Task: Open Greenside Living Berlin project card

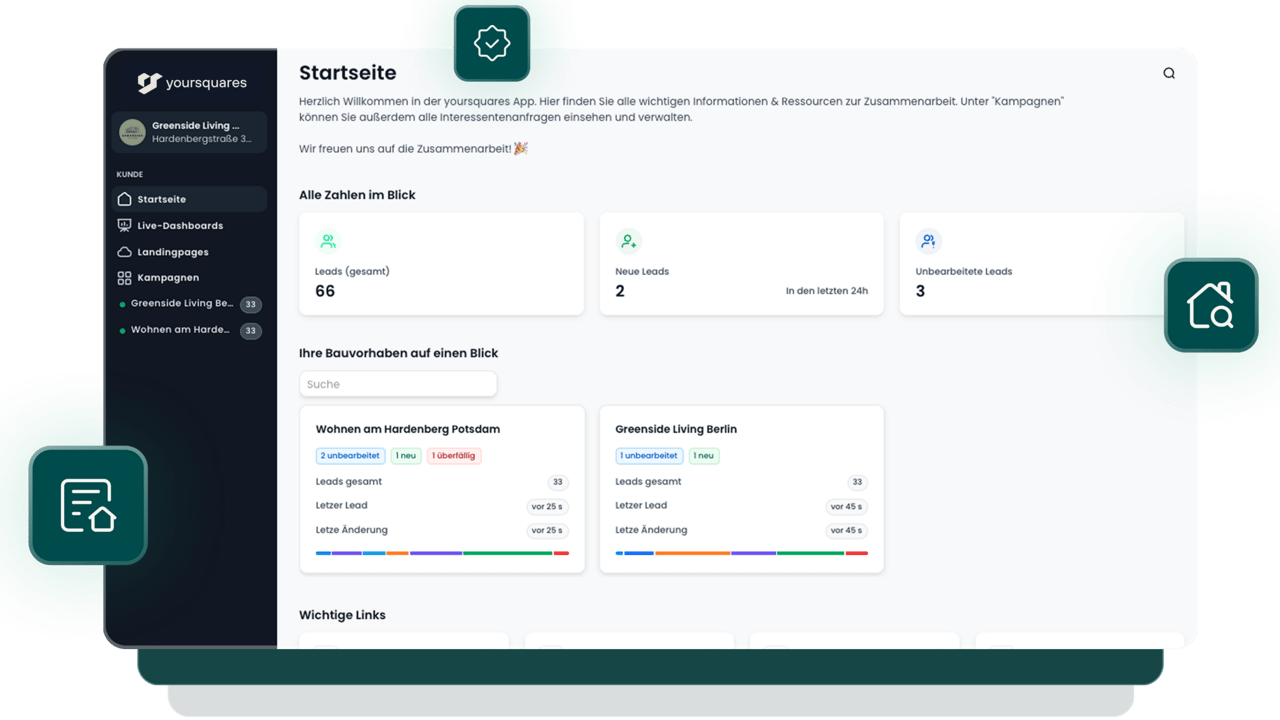Action: (741, 489)
